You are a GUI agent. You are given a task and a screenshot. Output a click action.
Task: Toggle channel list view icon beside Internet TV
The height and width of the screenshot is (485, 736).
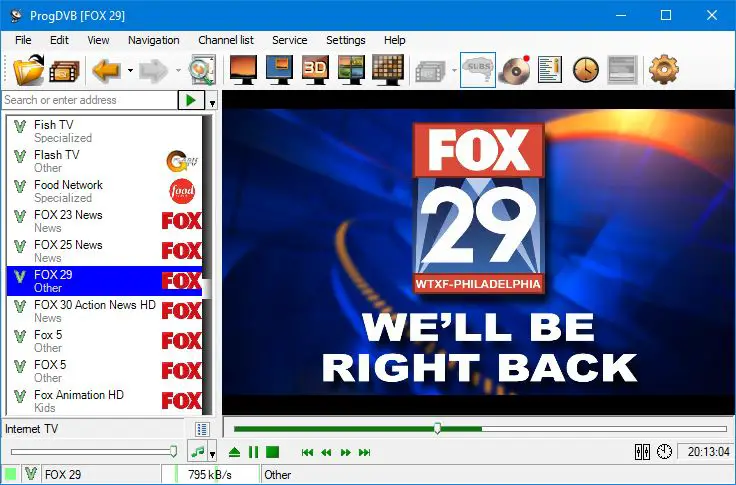coord(202,429)
